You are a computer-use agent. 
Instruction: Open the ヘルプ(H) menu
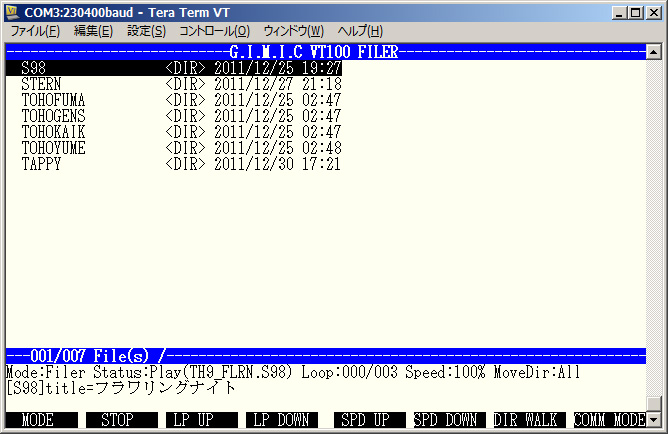click(x=360, y=32)
